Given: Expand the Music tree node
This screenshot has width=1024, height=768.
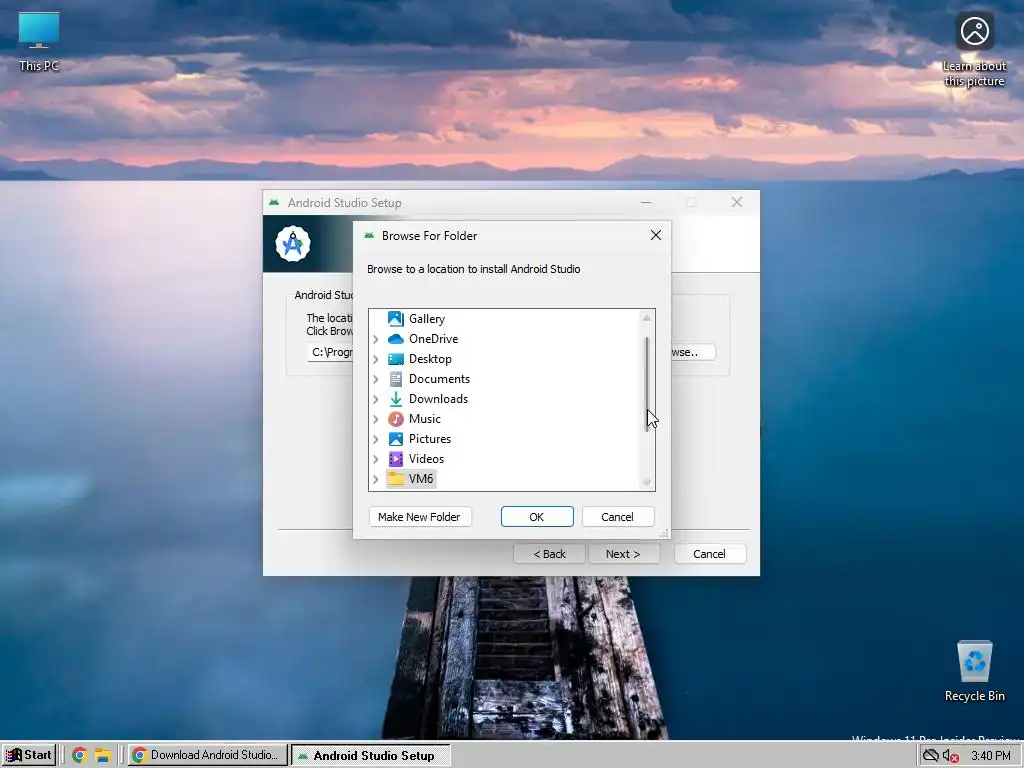Looking at the screenshot, I should point(376,419).
